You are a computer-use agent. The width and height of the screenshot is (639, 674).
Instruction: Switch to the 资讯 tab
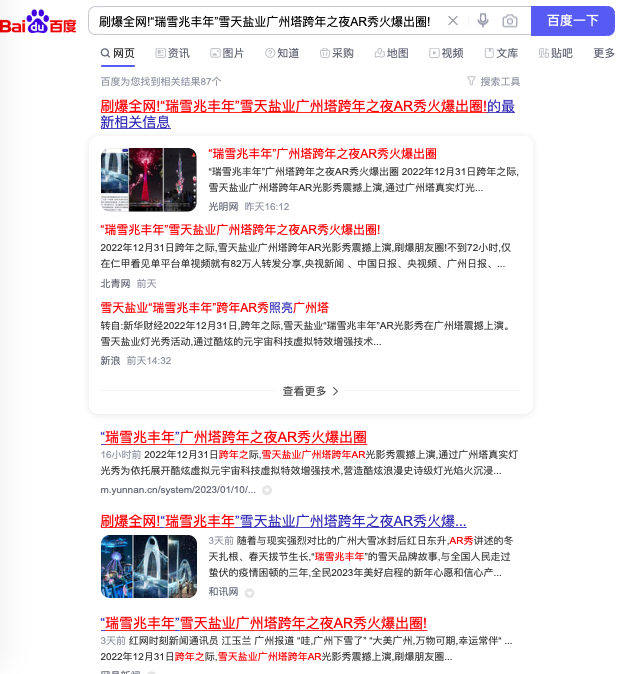pos(172,53)
